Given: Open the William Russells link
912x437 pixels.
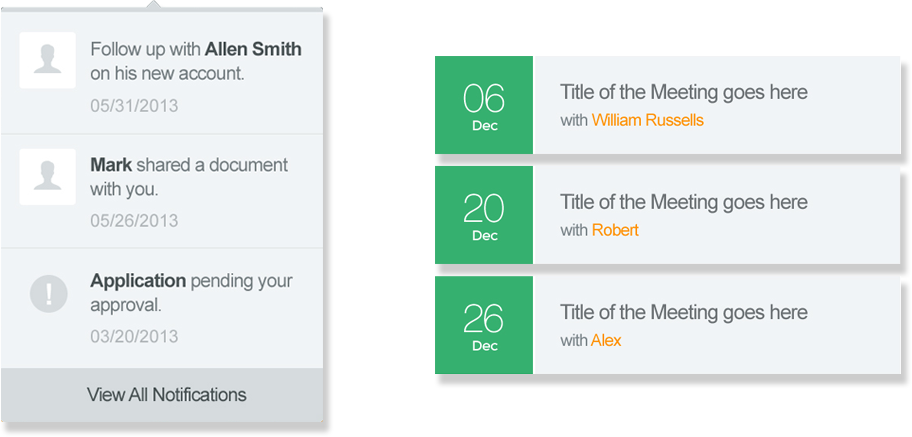Looking at the screenshot, I should coord(647,120).
